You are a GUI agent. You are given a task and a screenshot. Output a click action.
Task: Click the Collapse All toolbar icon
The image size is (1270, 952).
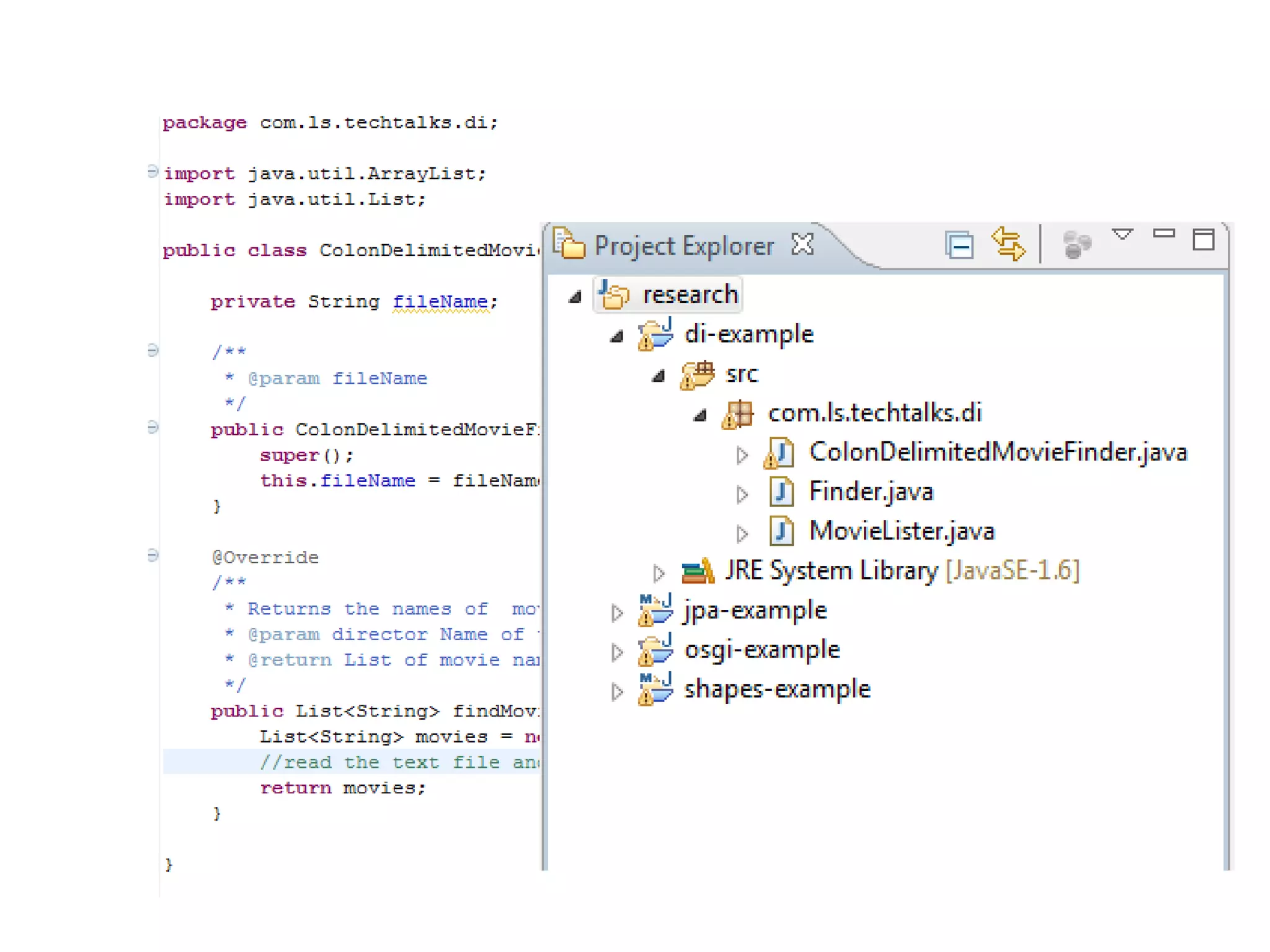pos(959,245)
